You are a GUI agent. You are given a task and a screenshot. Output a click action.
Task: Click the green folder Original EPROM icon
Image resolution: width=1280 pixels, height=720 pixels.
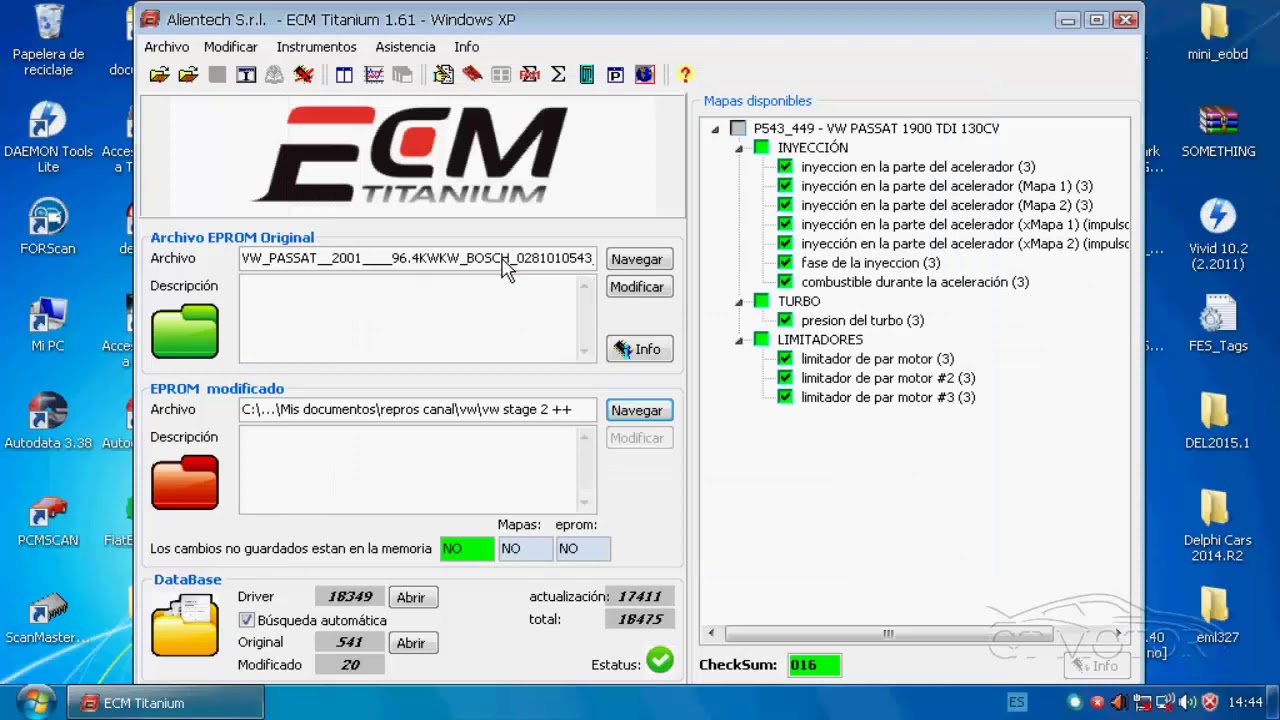point(185,331)
